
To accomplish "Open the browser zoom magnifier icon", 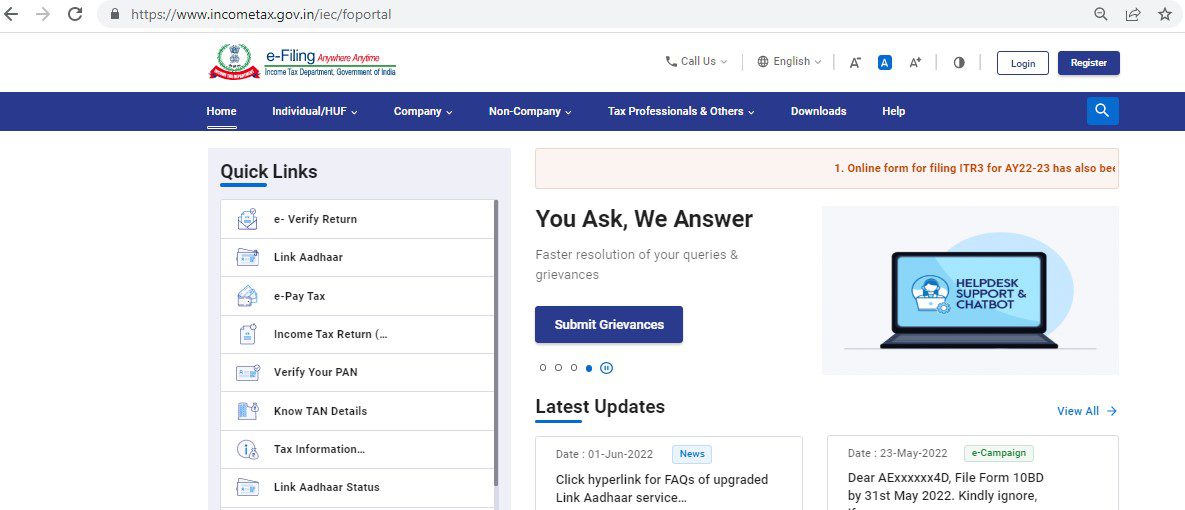I will click(x=1101, y=14).
